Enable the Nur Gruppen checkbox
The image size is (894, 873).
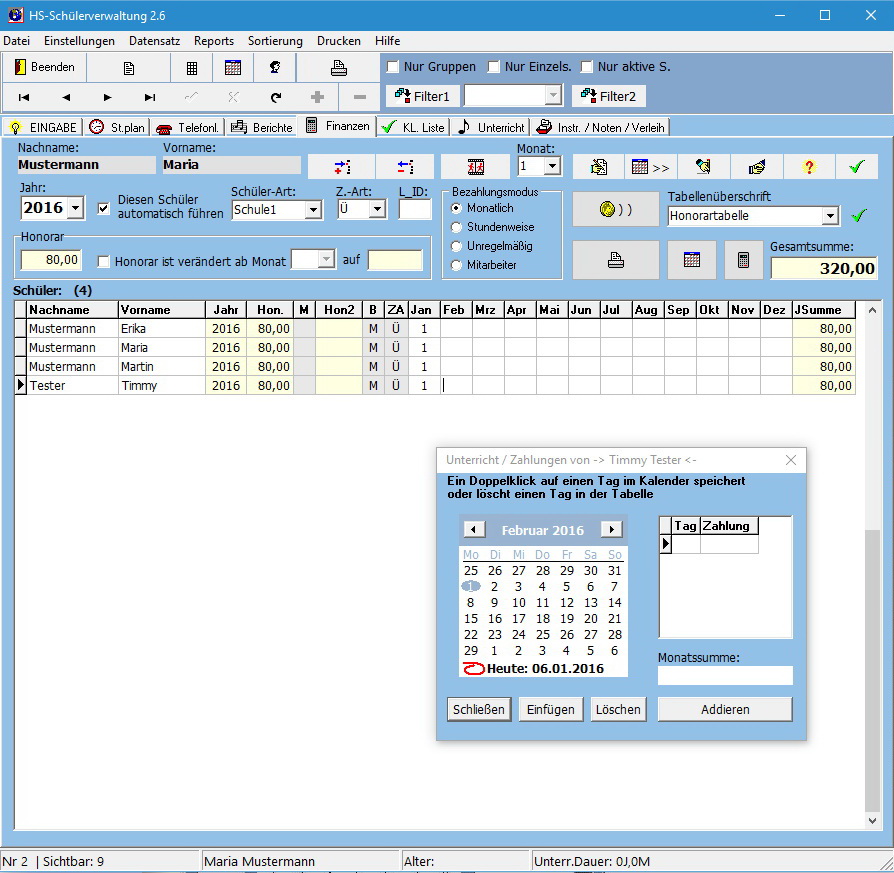(x=393, y=67)
